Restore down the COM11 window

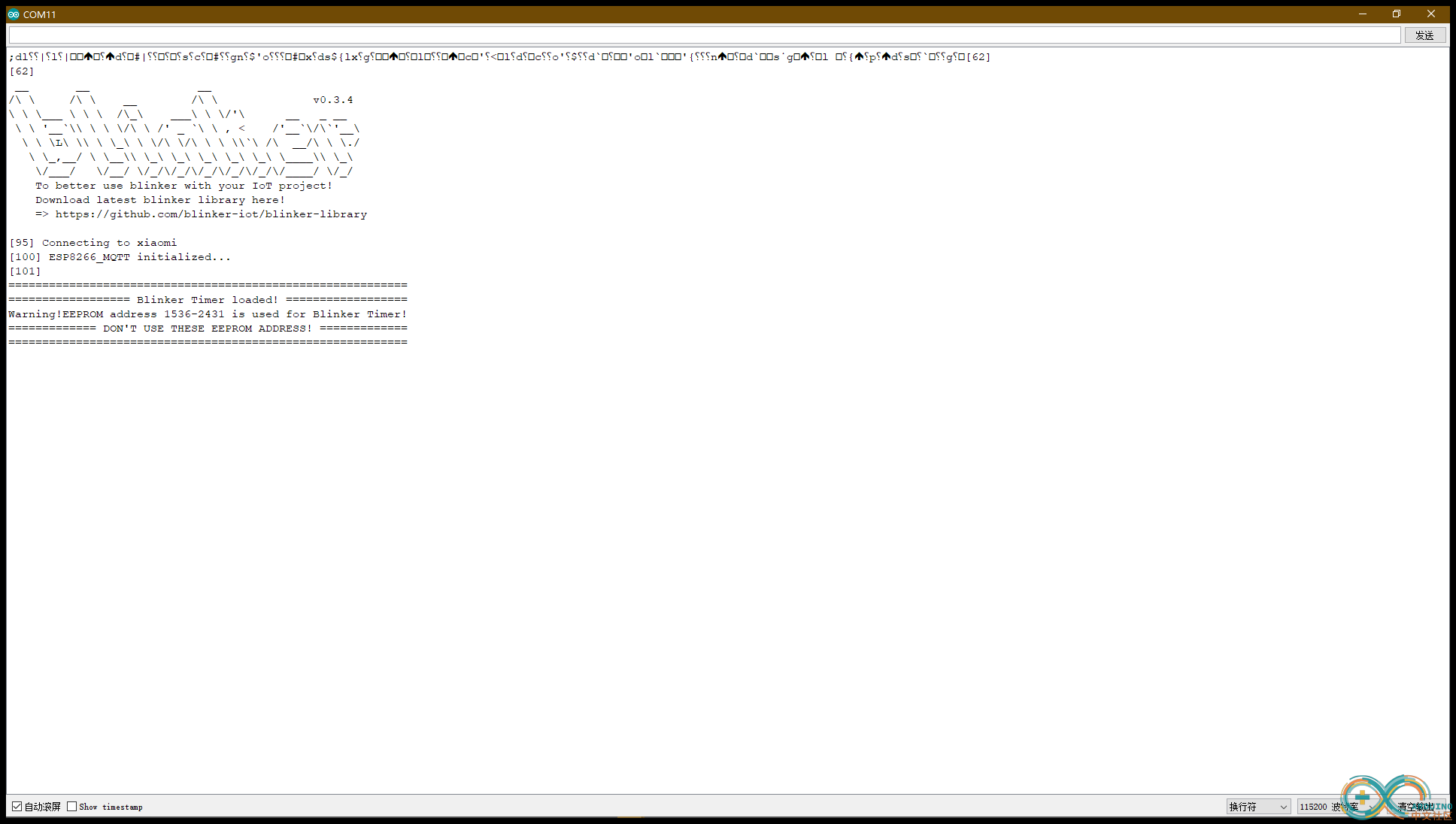click(1397, 14)
